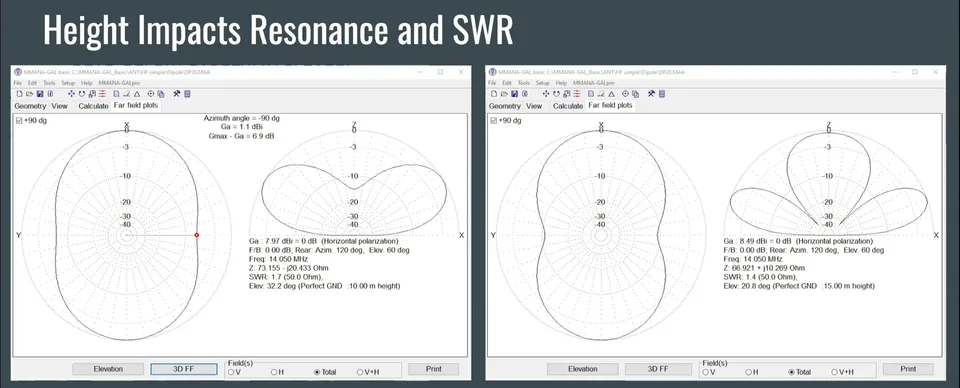Open Edit menu in 10 m height window
960x388 pixels.
pos(32,83)
